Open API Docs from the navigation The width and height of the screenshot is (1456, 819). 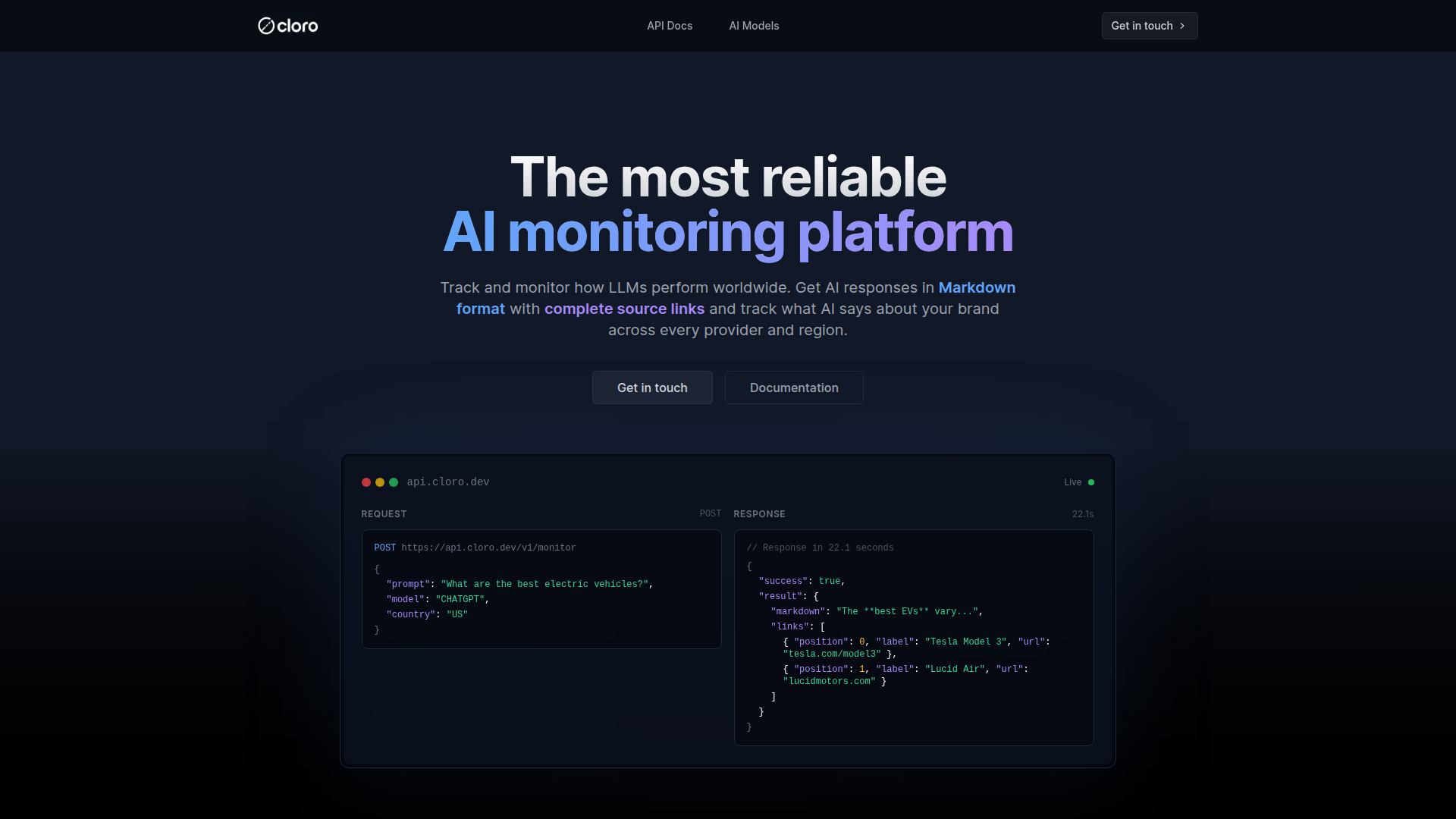click(x=670, y=25)
